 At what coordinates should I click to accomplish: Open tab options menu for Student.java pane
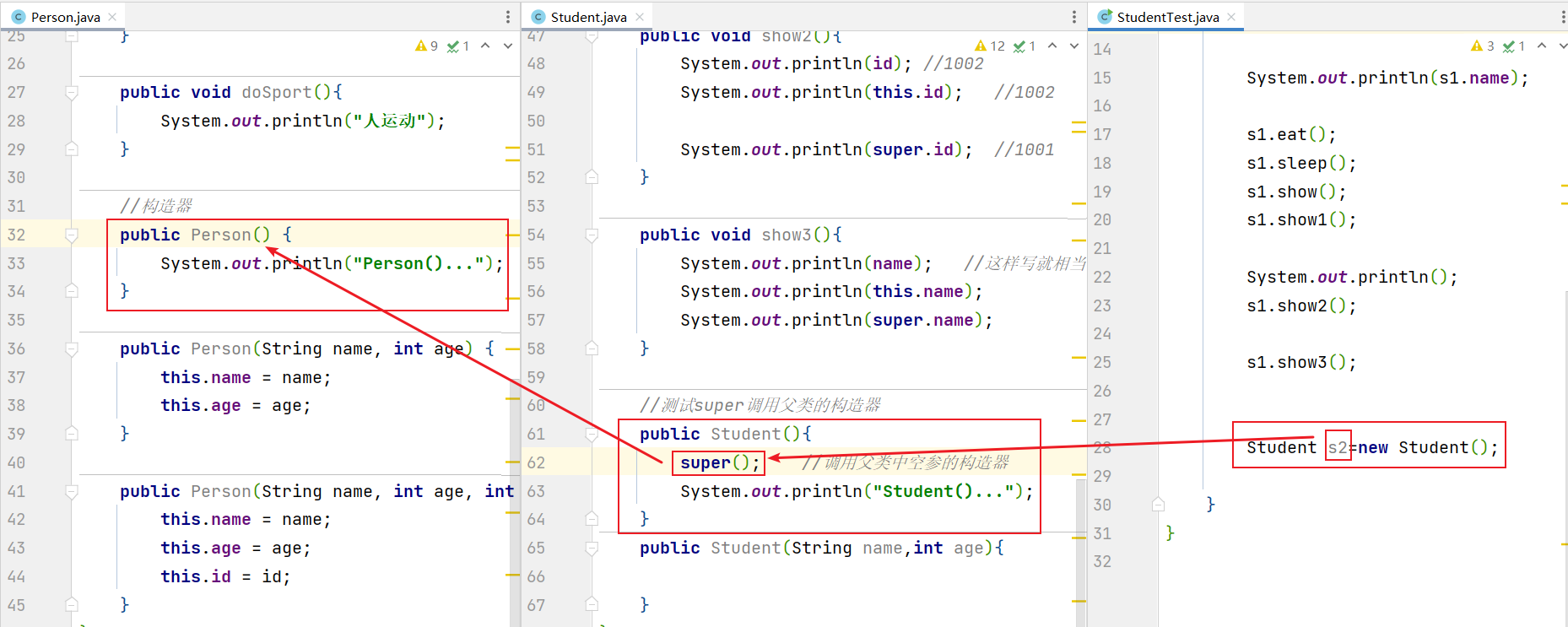(x=1073, y=17)
